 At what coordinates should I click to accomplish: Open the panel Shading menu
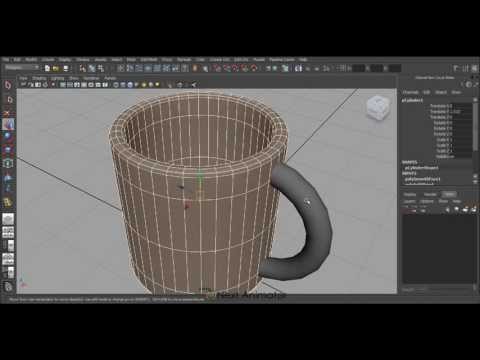tap(39, 78)
